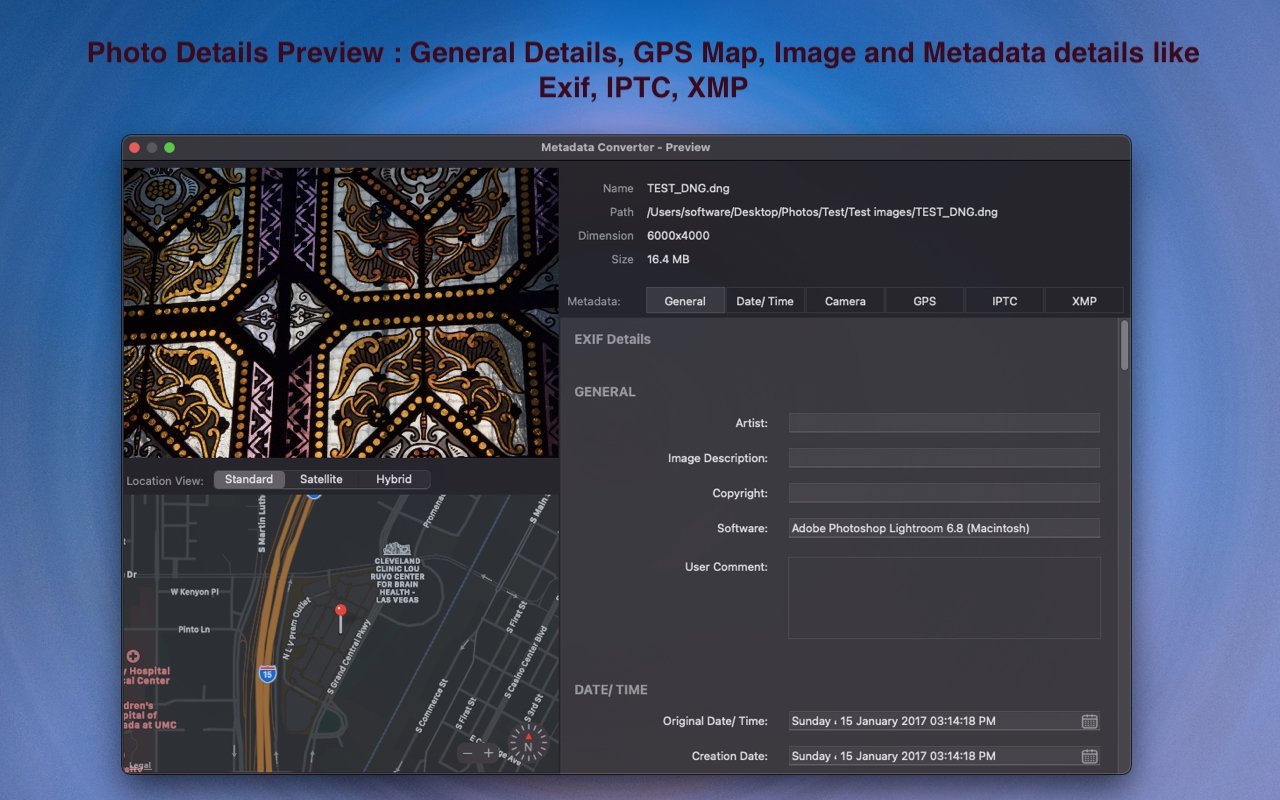Click the Interstate 15 shield on map

click(266, 674)
